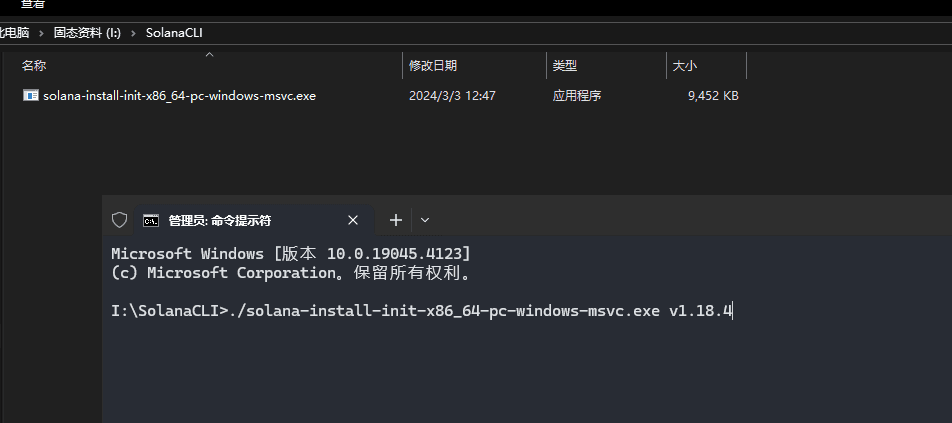Open the terminal profile dropdown chevron
952x423 pixels.
point(425,220)
